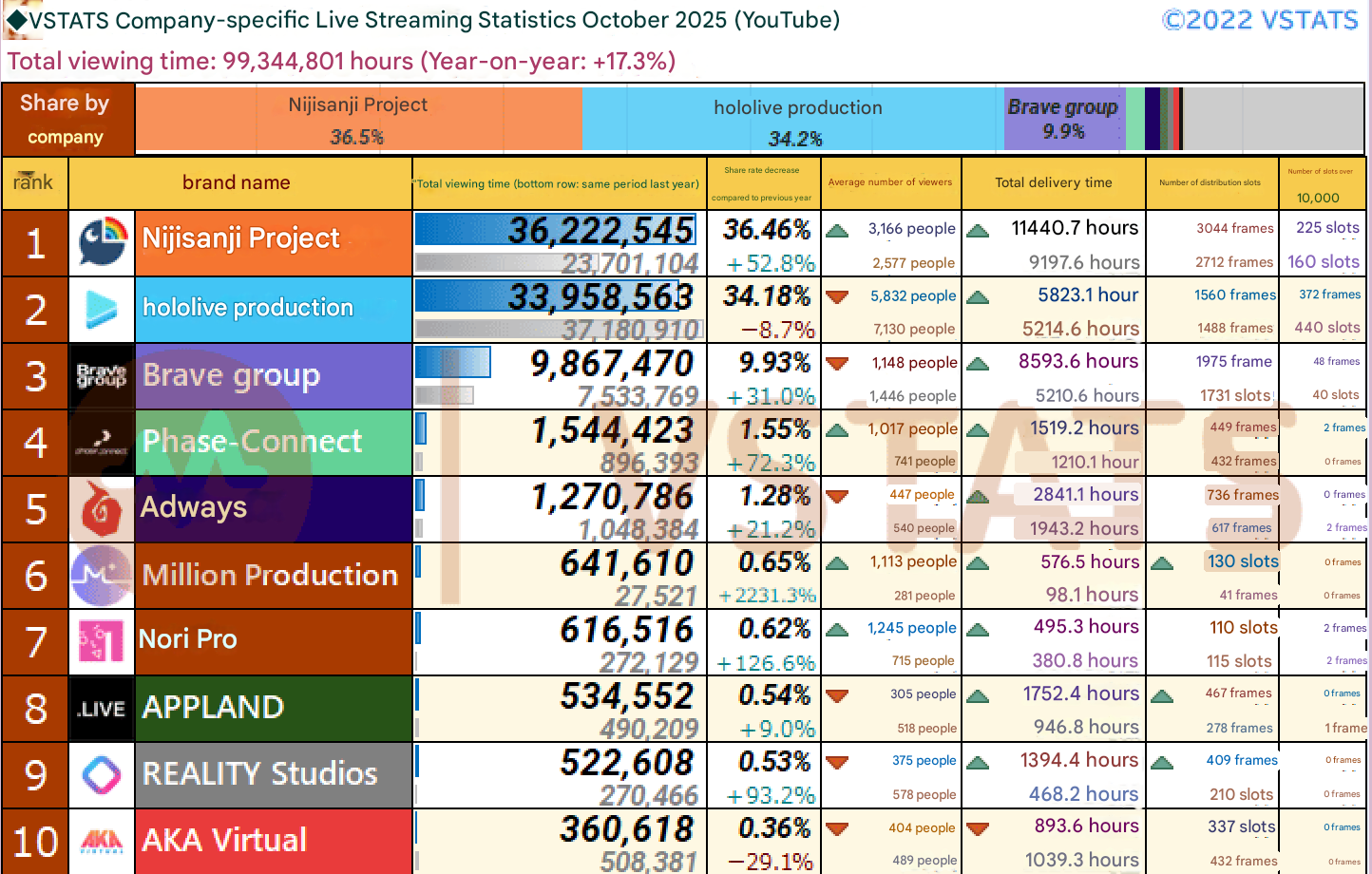Viewport: 1372px width, 874px height.
Task: Select the 'REALITY Studios' brand name cell
Action: pos(274,775)
